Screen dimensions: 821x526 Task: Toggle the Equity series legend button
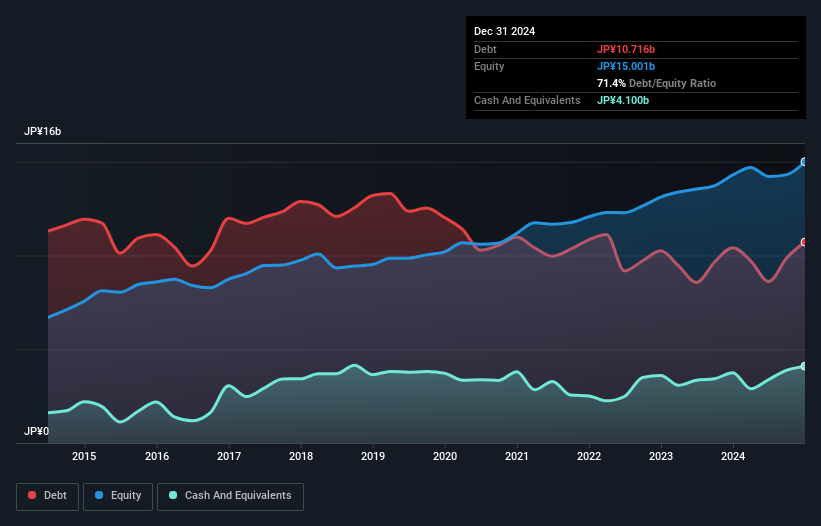point(118,496)
